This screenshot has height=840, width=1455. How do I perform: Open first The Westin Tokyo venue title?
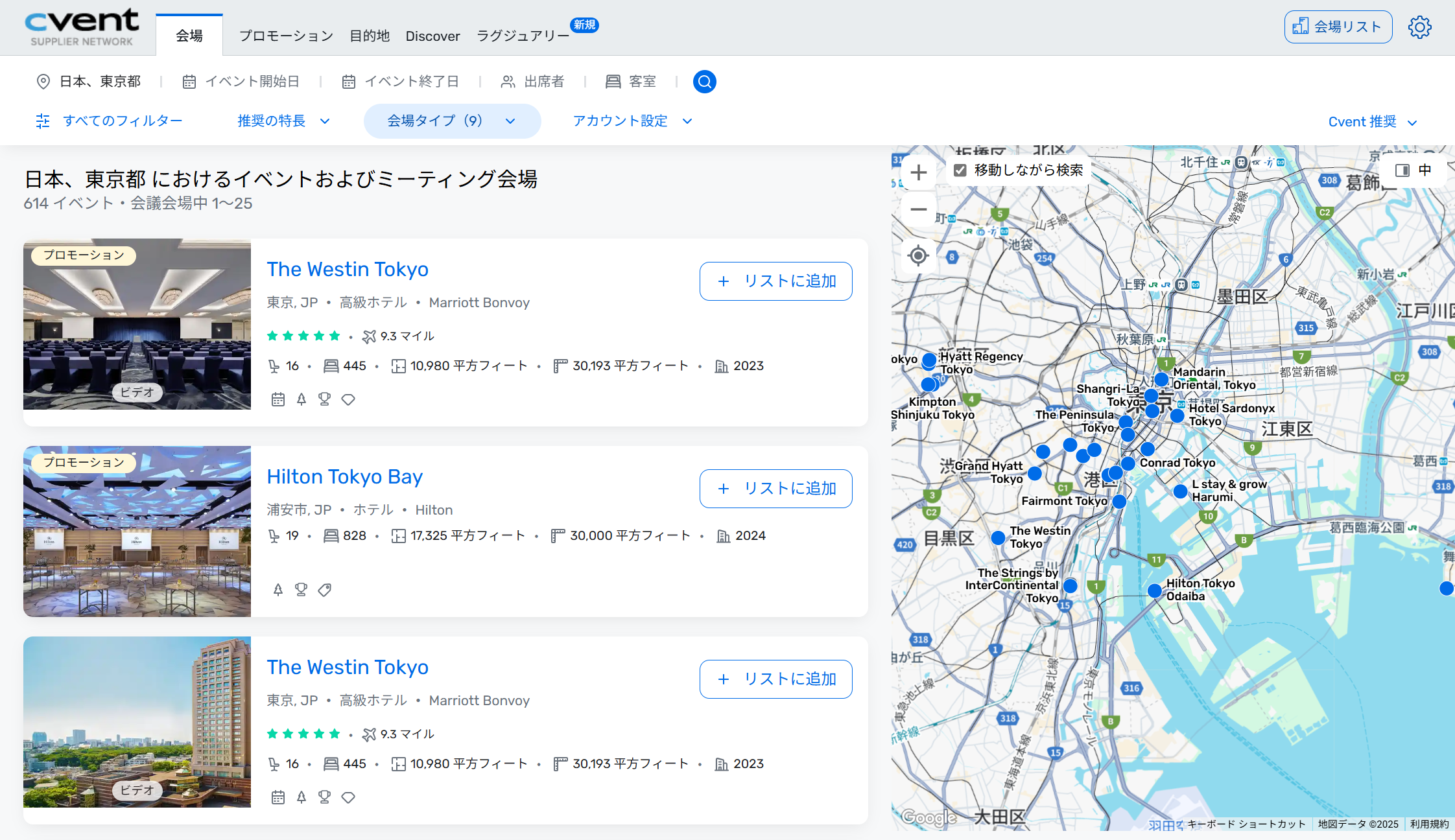point(348,270)
